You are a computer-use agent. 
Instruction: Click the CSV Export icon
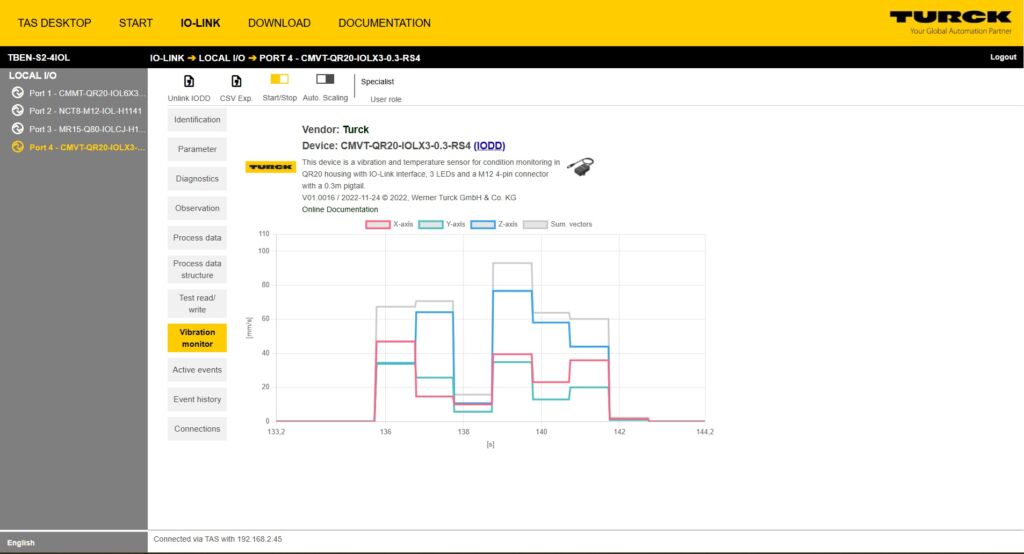[236, 80]
